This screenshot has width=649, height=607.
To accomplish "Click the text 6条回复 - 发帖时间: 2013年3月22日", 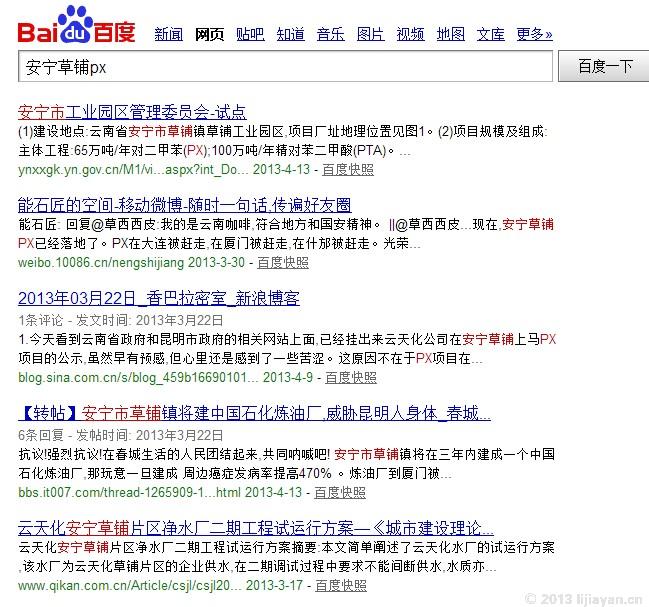I will 120,435.
